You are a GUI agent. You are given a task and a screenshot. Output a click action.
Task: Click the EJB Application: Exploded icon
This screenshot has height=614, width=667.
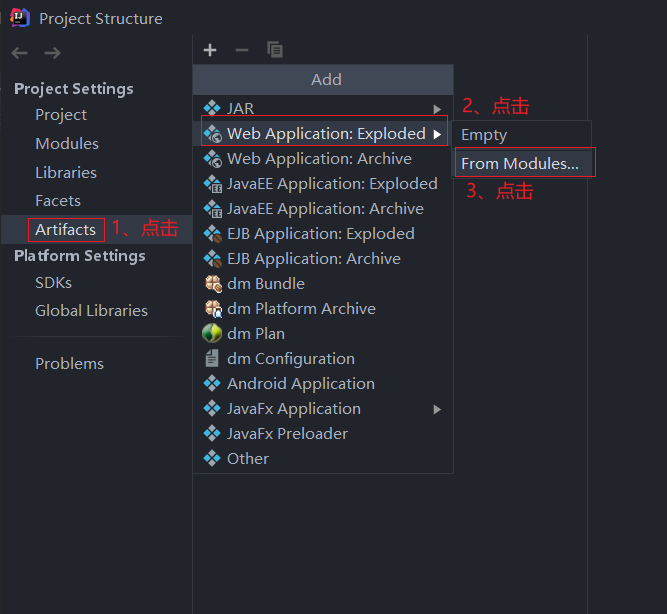[x=212, y=234]
